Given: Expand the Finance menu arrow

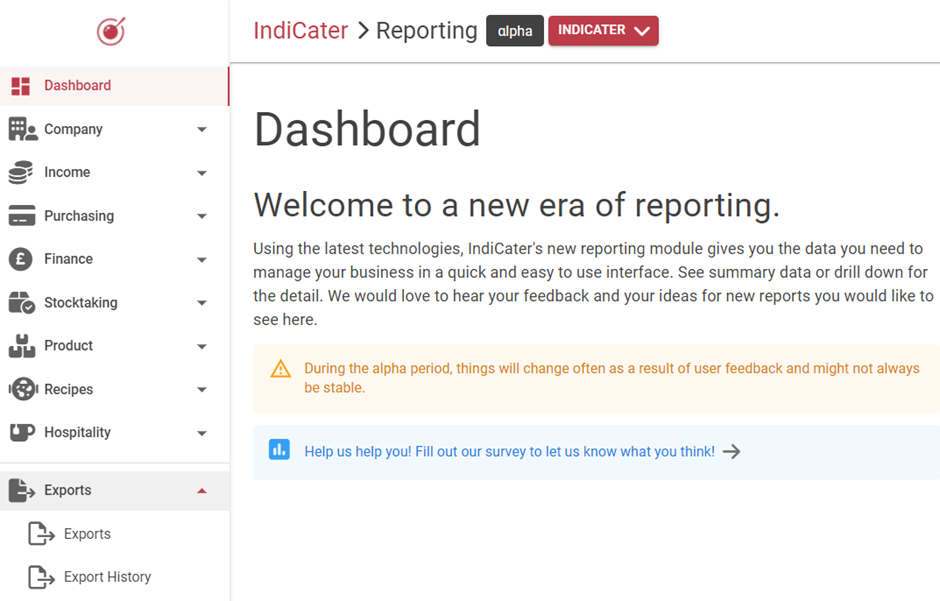Looking at the screenshot, I should tap(202, 260).
